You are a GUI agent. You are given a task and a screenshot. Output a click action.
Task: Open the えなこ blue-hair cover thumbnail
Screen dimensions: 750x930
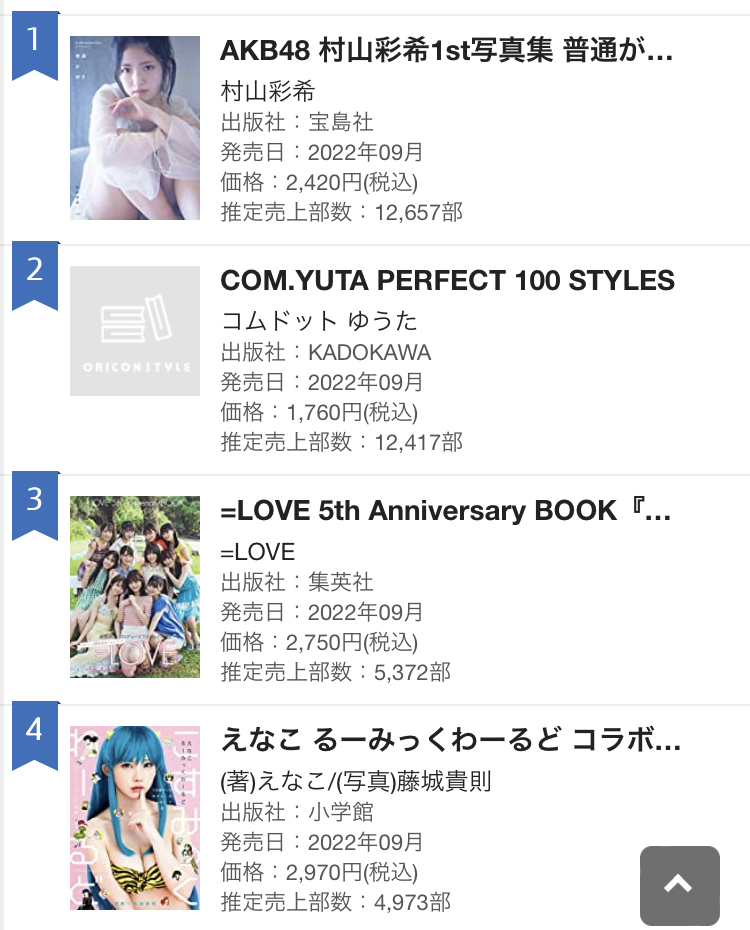[x=135, y=818]
